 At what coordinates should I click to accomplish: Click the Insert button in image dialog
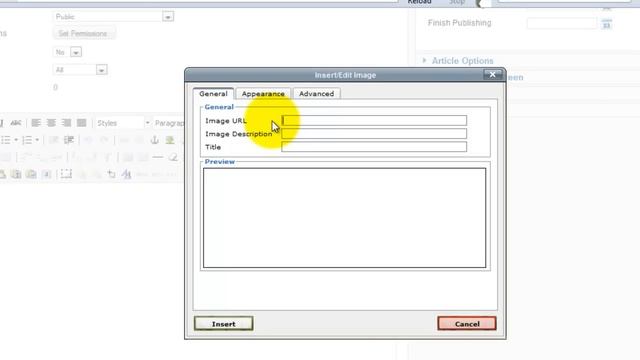pos(224,324)
